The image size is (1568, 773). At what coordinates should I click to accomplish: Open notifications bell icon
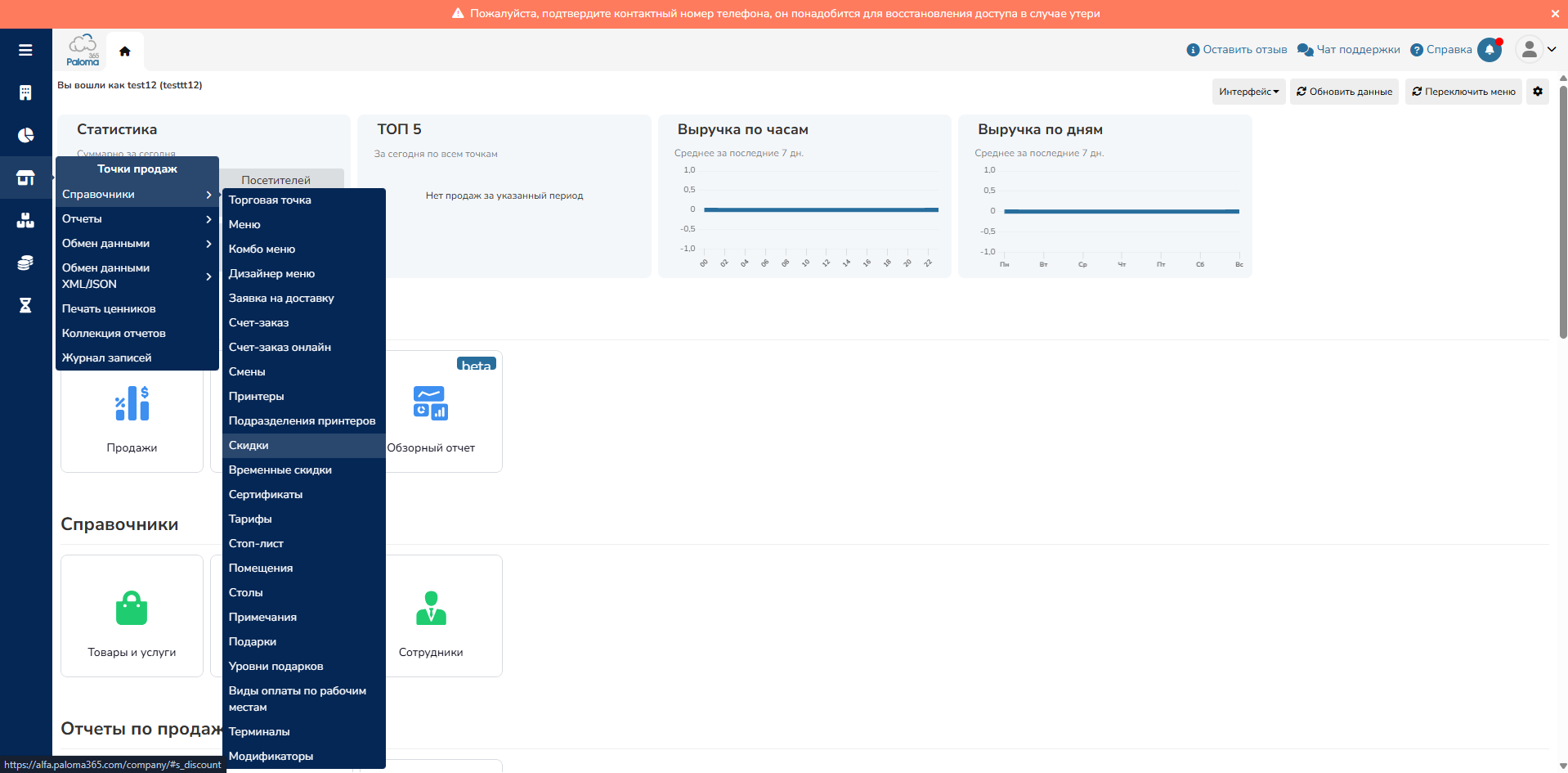coord(1490,50)
